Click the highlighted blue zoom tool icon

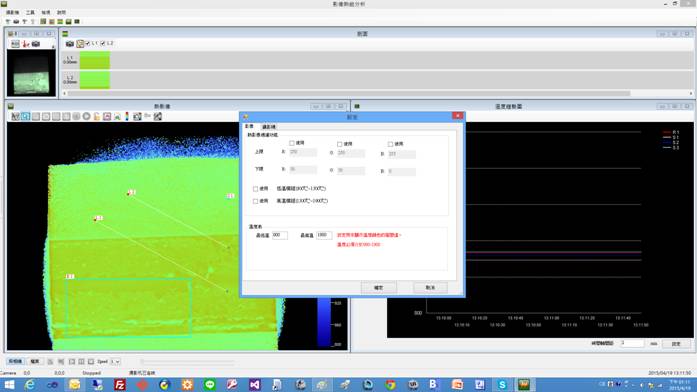point(26,116)
